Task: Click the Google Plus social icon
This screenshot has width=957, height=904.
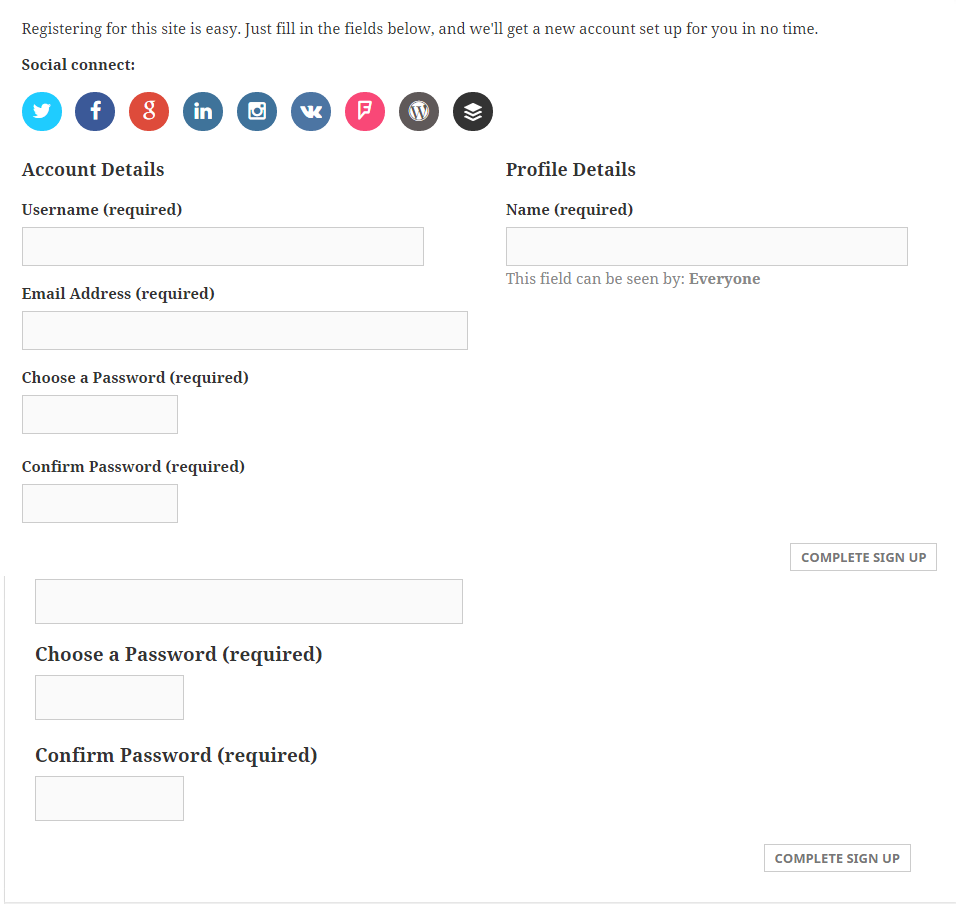Action: 149,111
